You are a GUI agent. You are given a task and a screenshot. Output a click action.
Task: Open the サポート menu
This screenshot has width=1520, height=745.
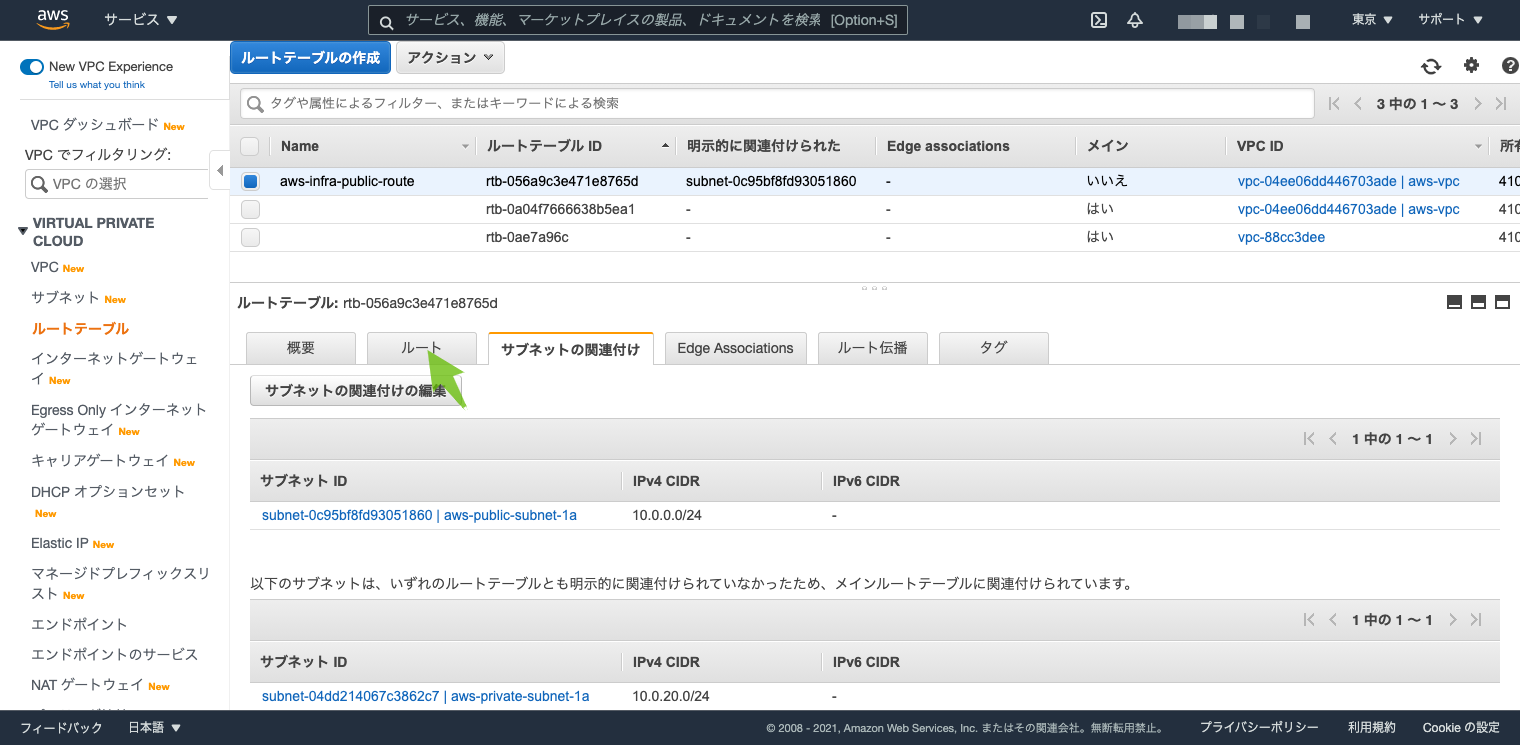[x=1450, y=20]
